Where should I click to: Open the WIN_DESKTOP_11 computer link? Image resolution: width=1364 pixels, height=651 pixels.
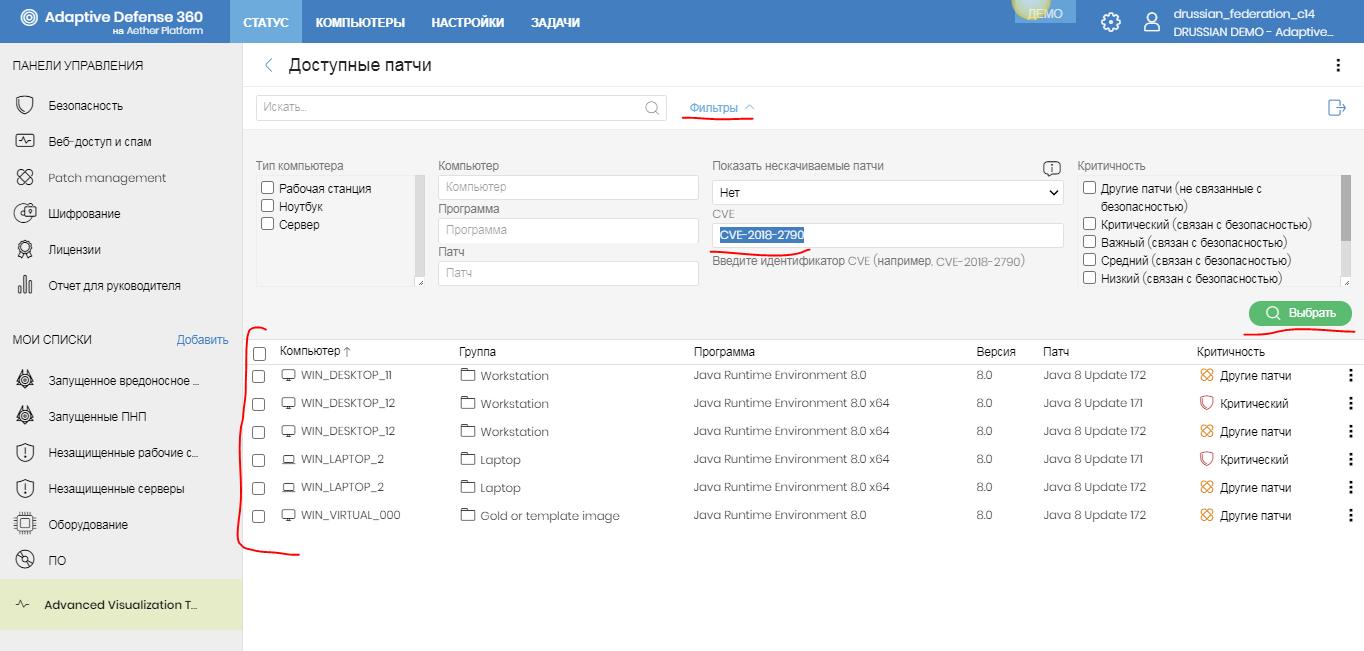tap(346, 376)
